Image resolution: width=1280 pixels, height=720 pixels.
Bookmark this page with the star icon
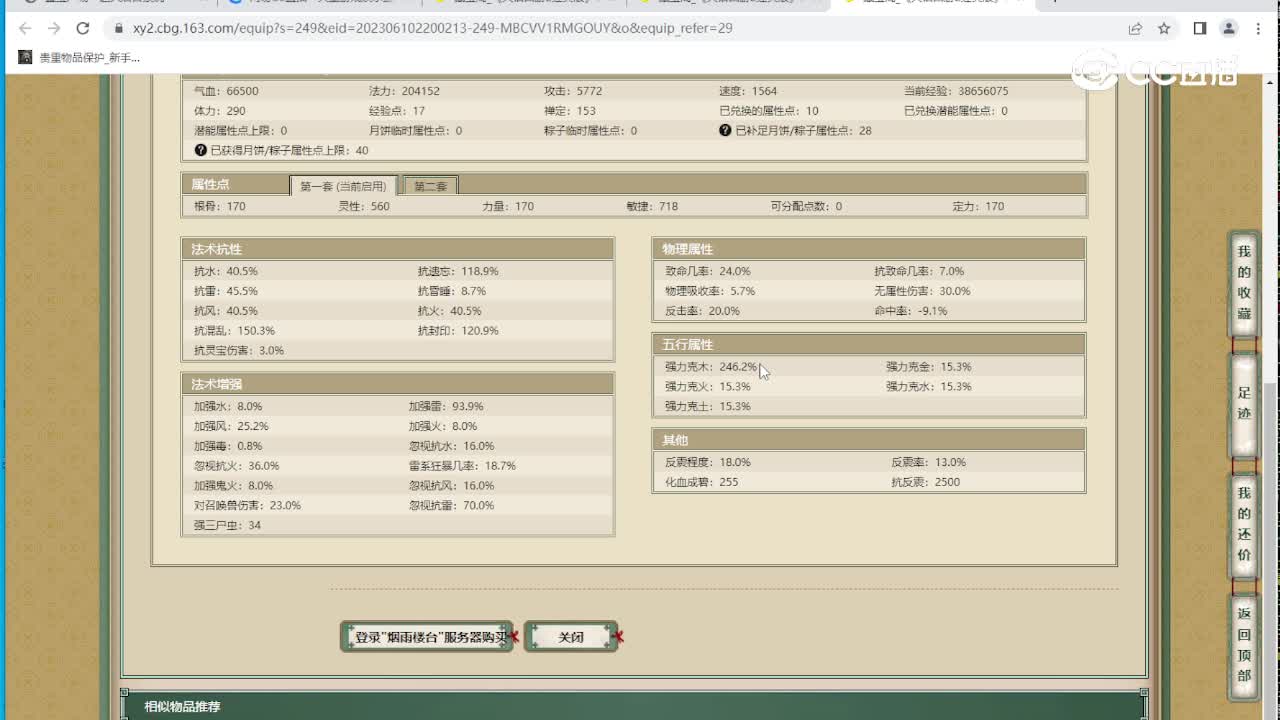(x=1164, y=29)
